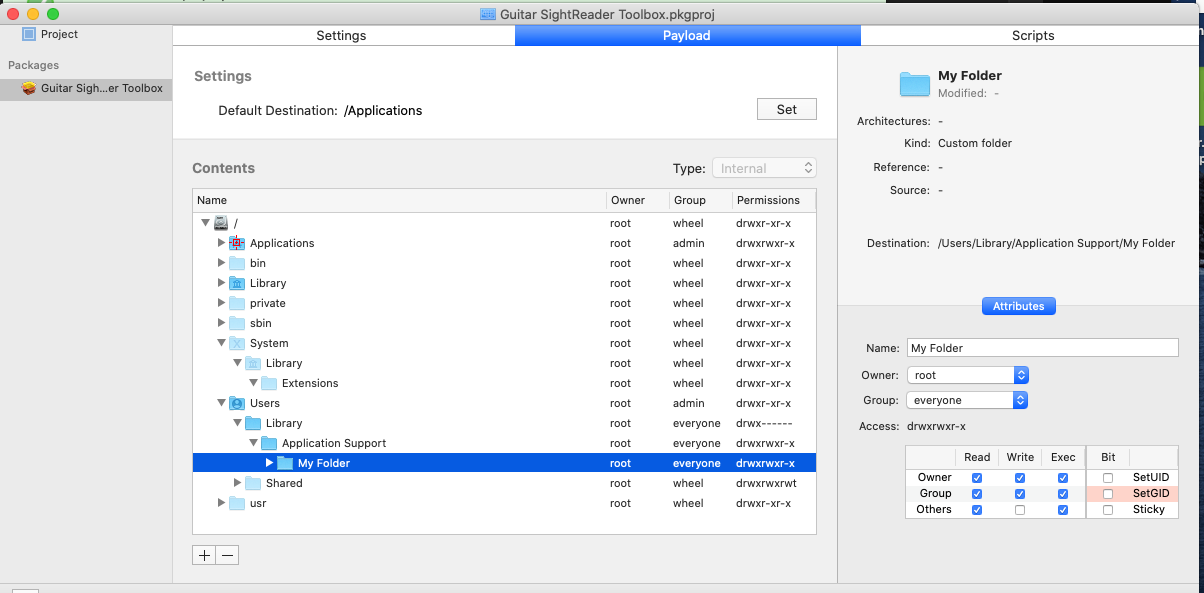Enable Others Write permission checkbox
Screen dimensions: 1204x593
(1020, 510)
